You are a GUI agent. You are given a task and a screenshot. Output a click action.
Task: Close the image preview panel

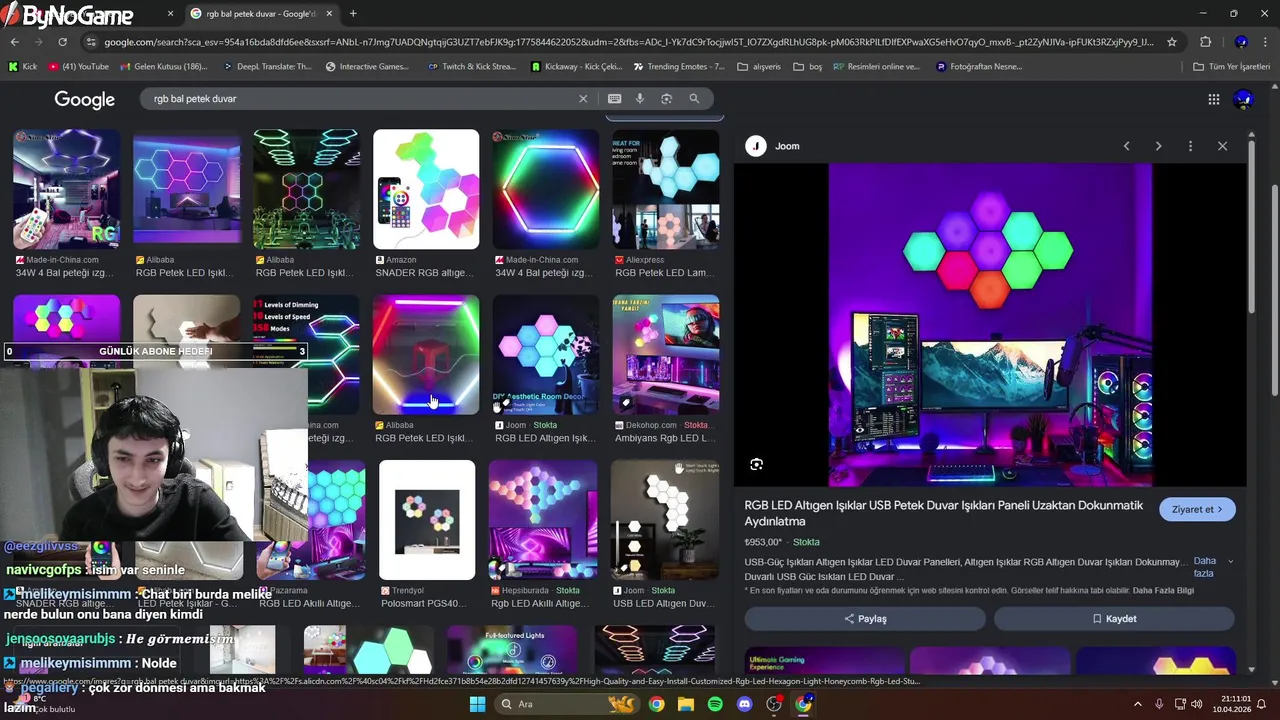[x=1222, y=146]
